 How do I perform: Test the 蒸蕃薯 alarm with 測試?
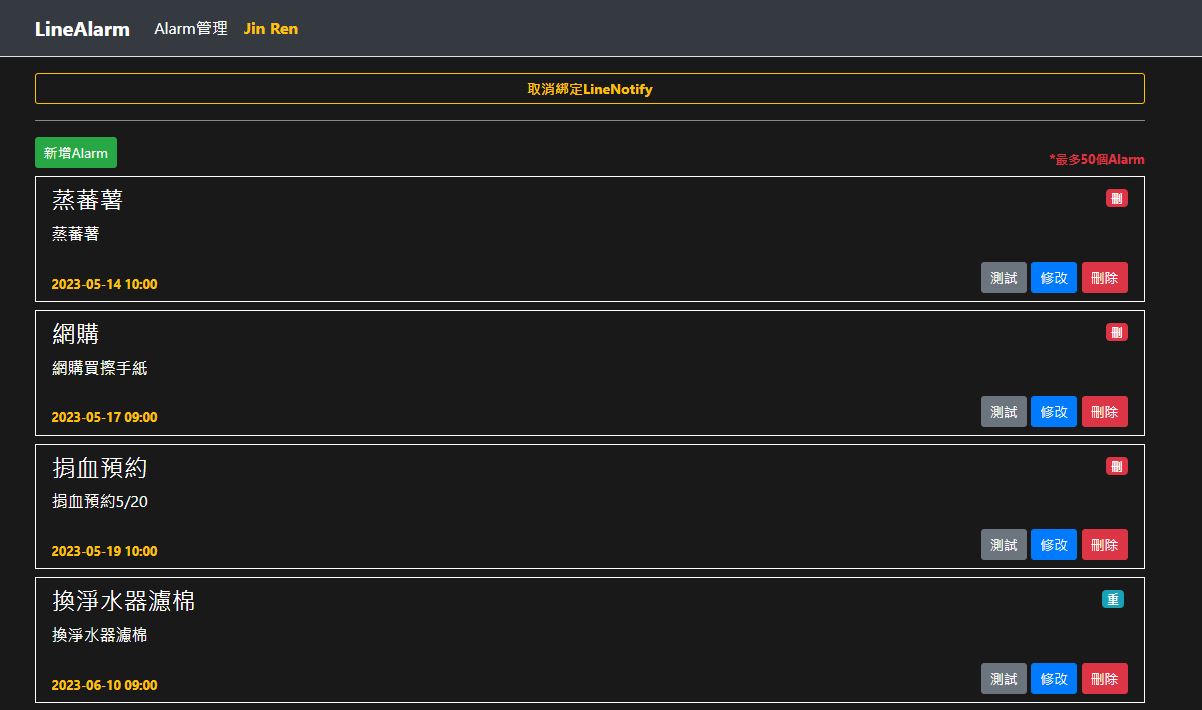coord(1003,278)
